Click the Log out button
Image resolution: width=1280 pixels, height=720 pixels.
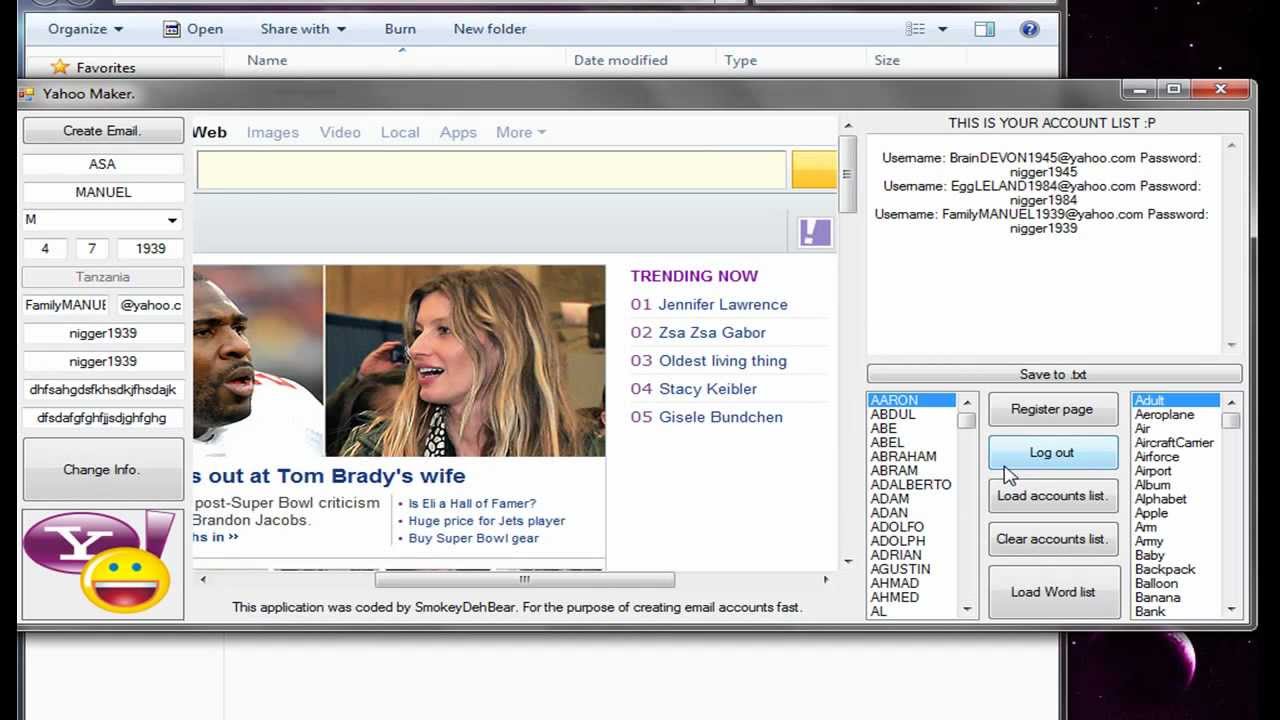pyautogui.click(x=1053, y=453)
